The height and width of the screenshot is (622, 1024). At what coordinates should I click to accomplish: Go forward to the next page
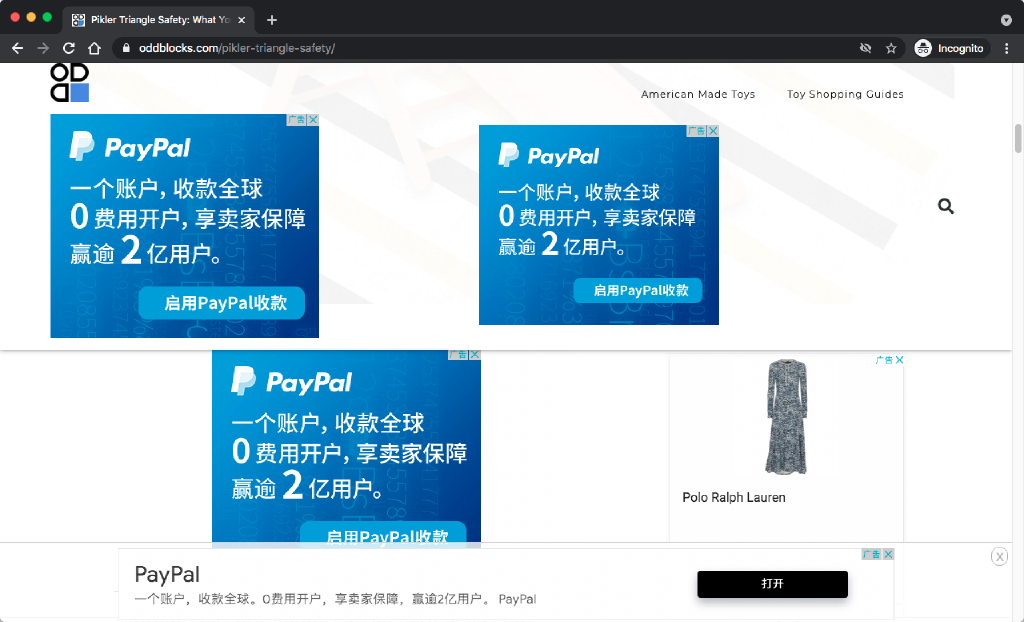[43, 48]
